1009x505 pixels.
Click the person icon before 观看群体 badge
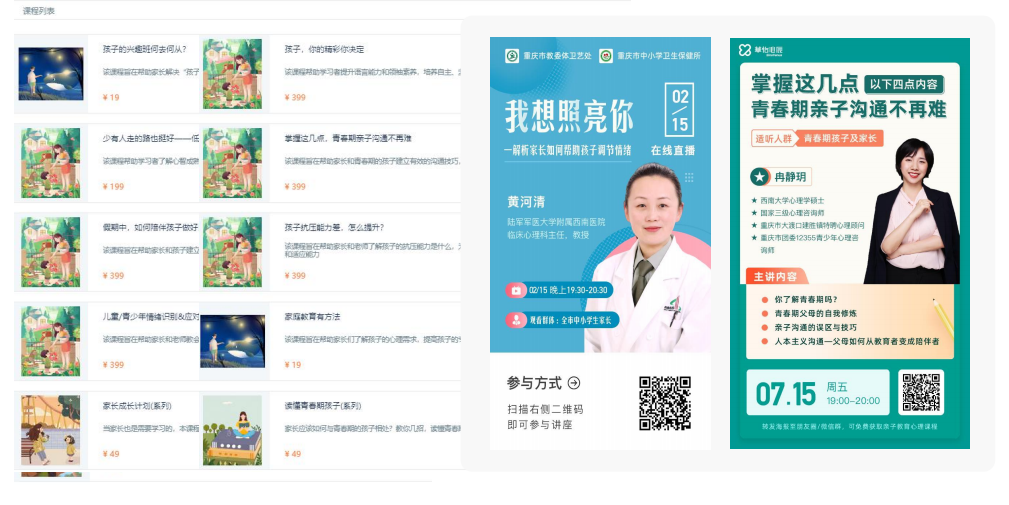pyautogui.click(x=516, y=320)
